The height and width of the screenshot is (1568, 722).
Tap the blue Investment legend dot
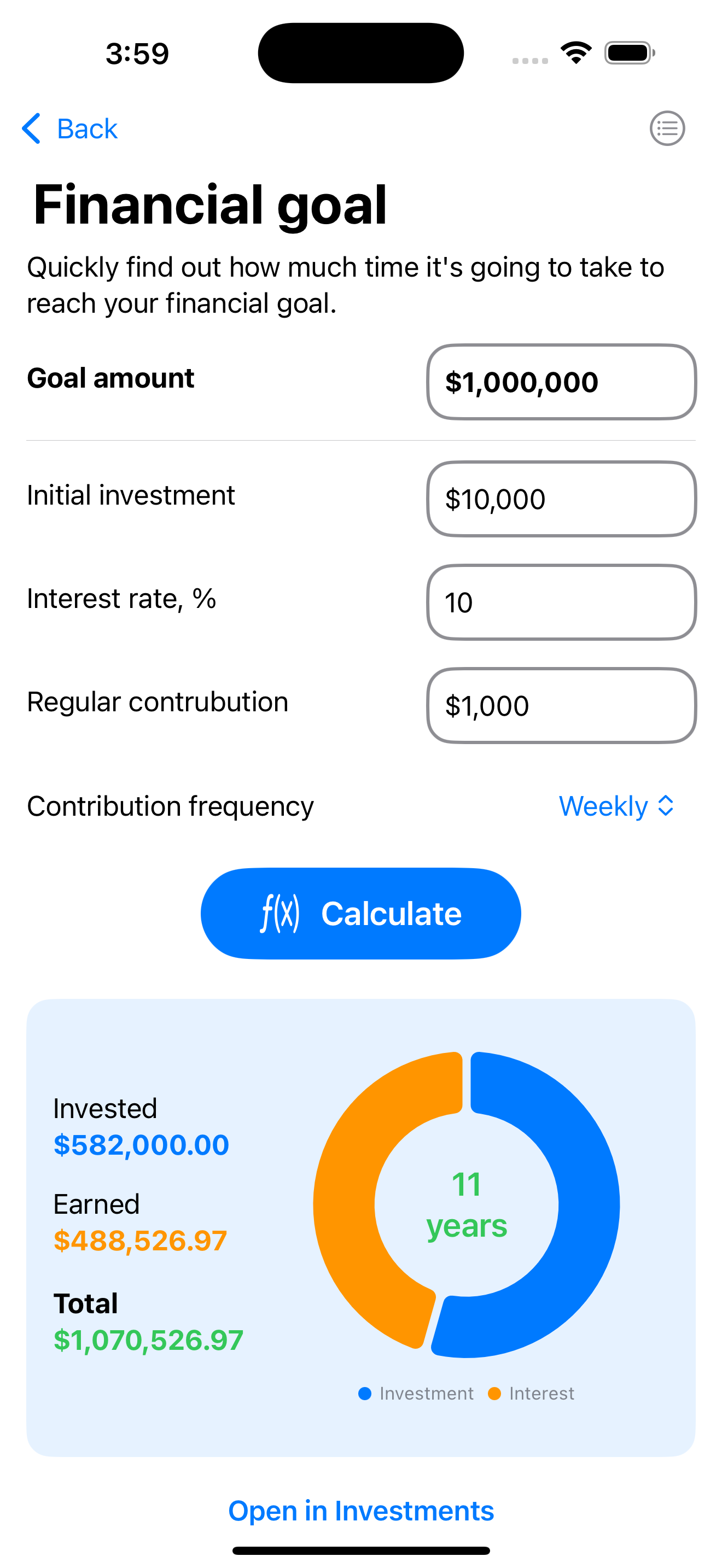click(x=365, y=1393)
